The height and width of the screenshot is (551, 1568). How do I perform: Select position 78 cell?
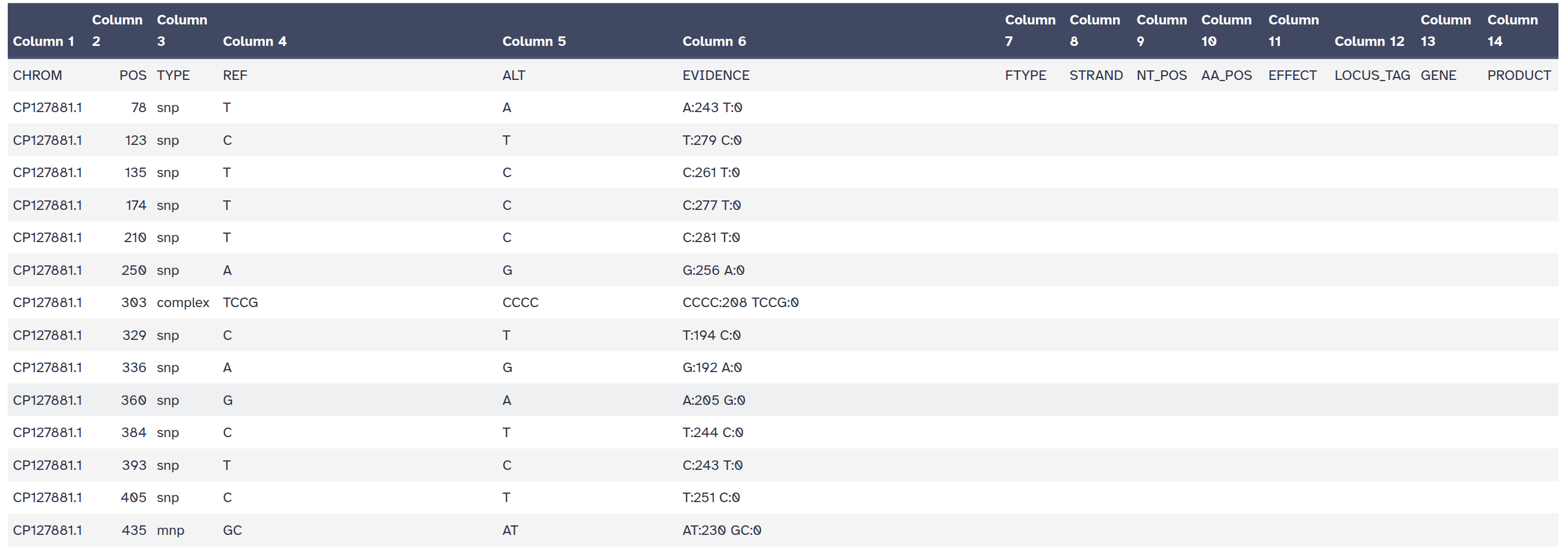click(138, 108)
